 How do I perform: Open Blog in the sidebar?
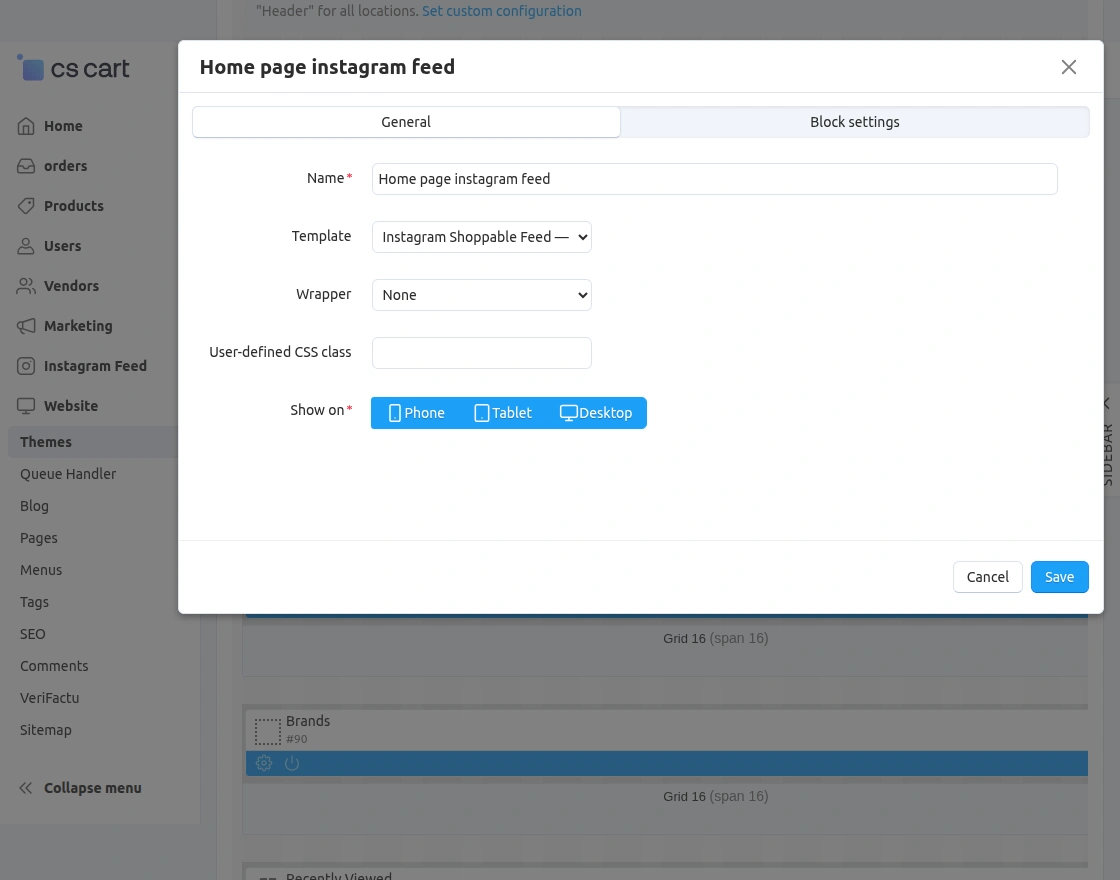pos(34,506)
